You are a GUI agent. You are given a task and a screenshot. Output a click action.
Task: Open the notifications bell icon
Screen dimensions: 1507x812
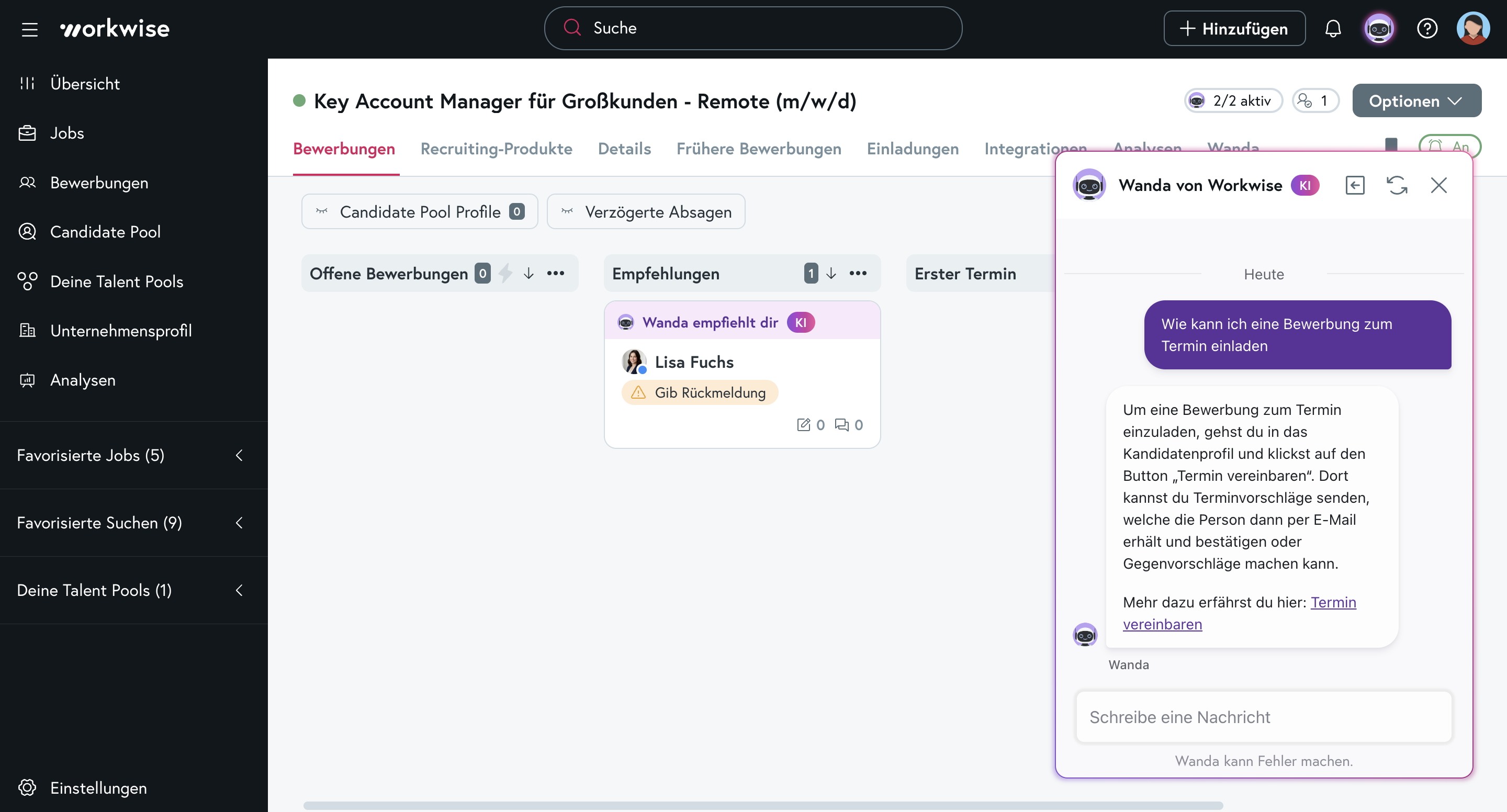(1333, 28)
